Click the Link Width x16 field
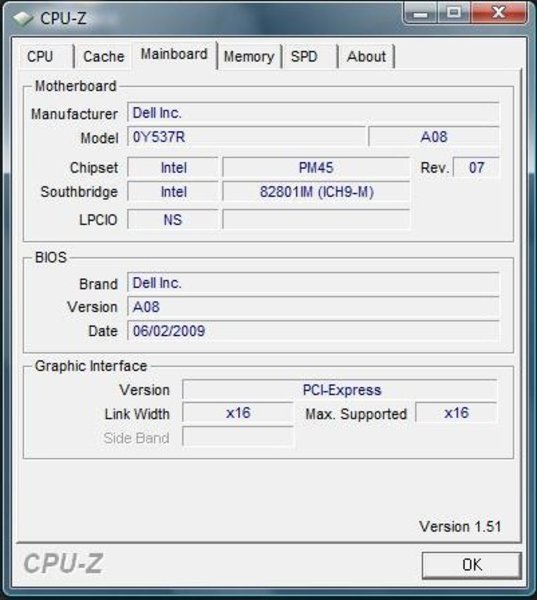Image resolution: width=537 pixels, height=600 pixels. coord(238,413)
